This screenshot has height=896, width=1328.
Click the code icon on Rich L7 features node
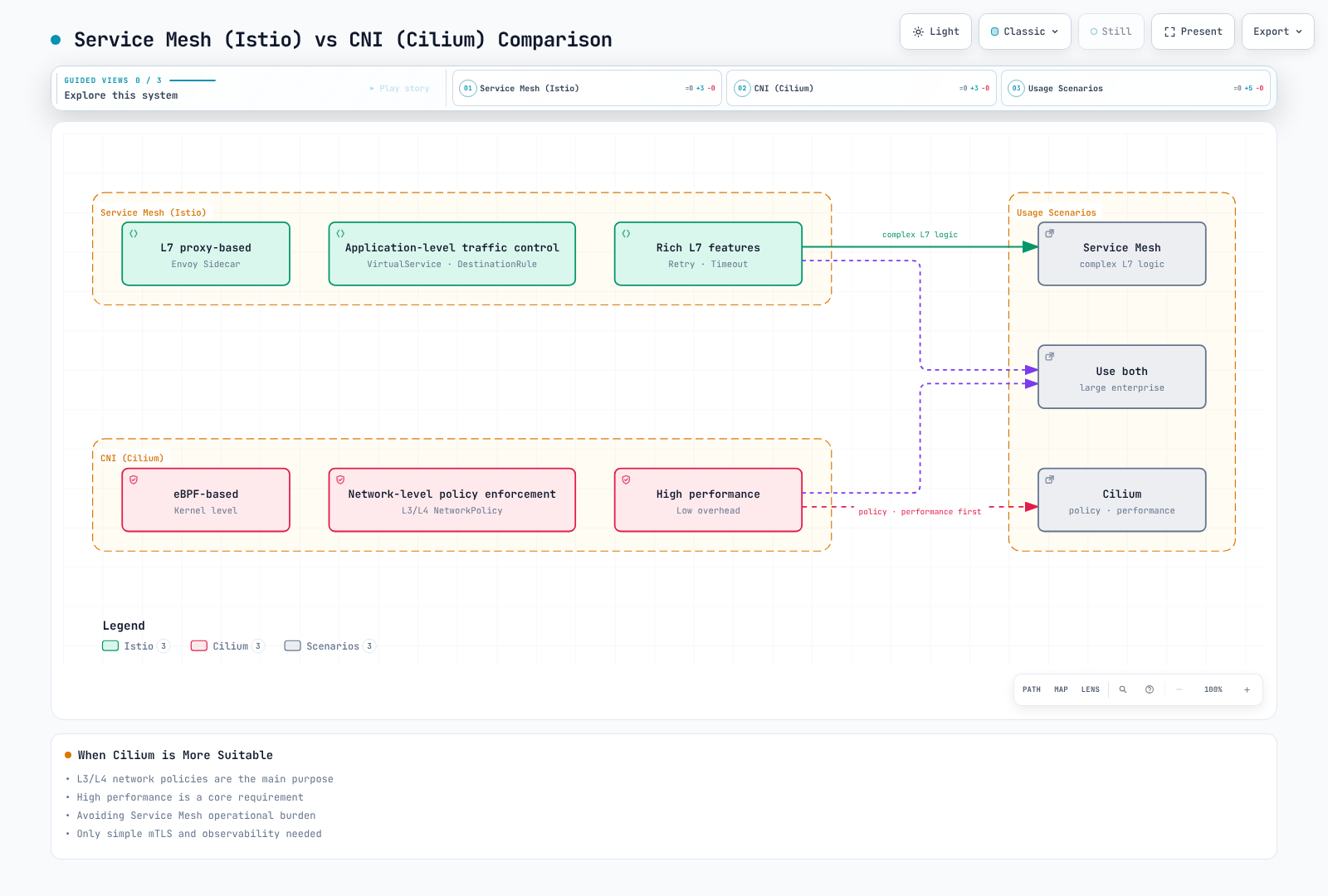626,234
